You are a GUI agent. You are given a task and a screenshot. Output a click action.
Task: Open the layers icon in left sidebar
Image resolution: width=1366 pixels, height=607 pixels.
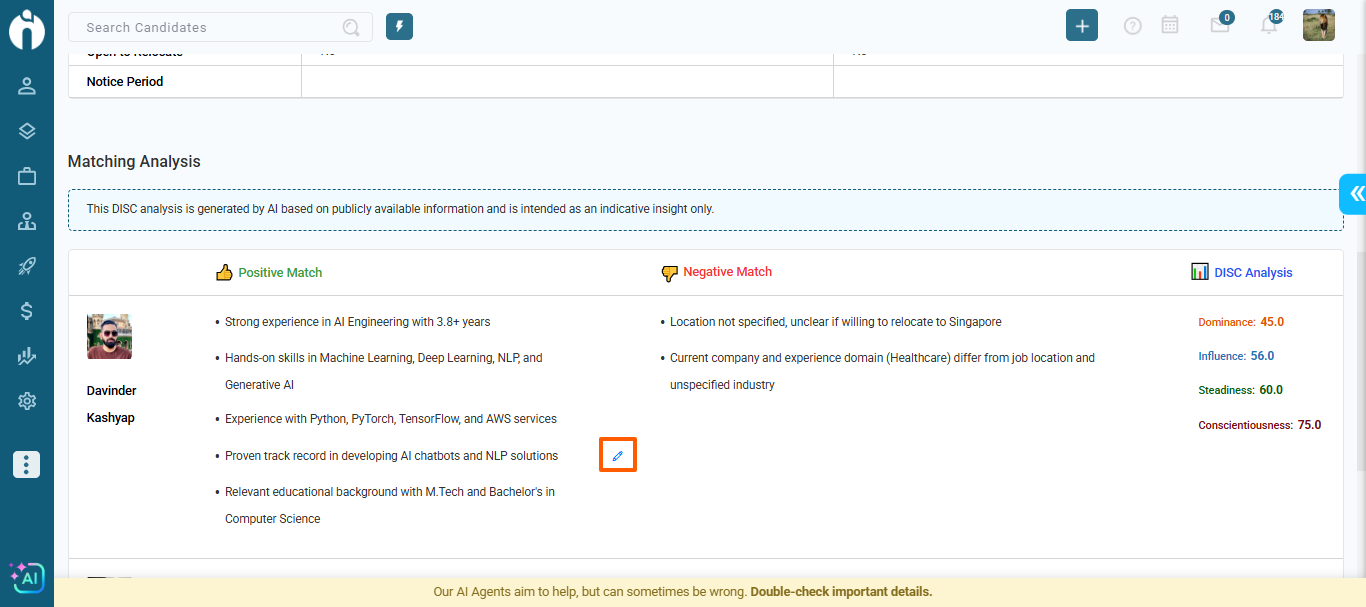tap(27, 131)
